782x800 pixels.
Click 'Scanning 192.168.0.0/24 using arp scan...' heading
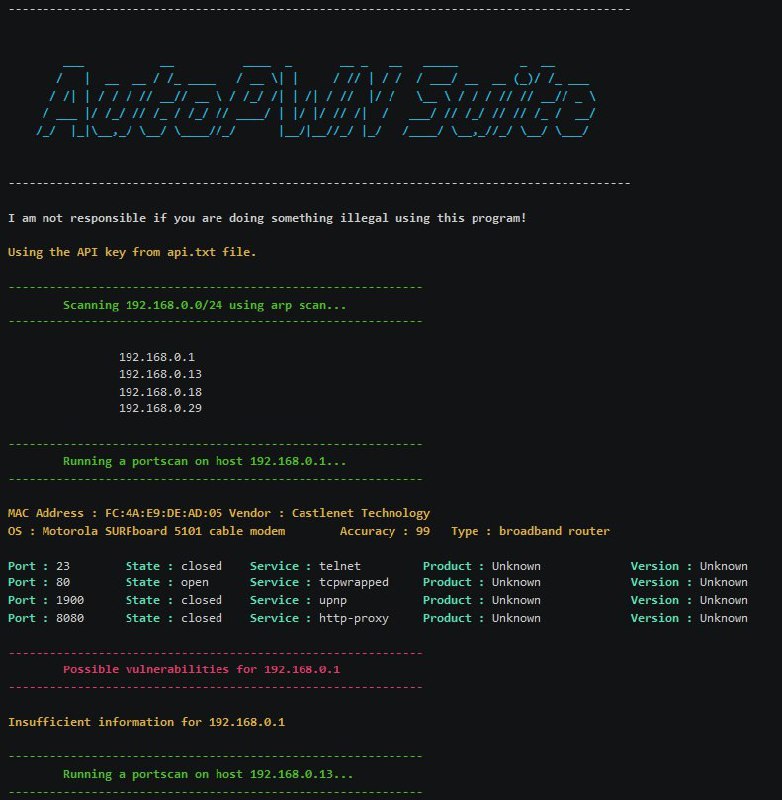pos(204,305)
